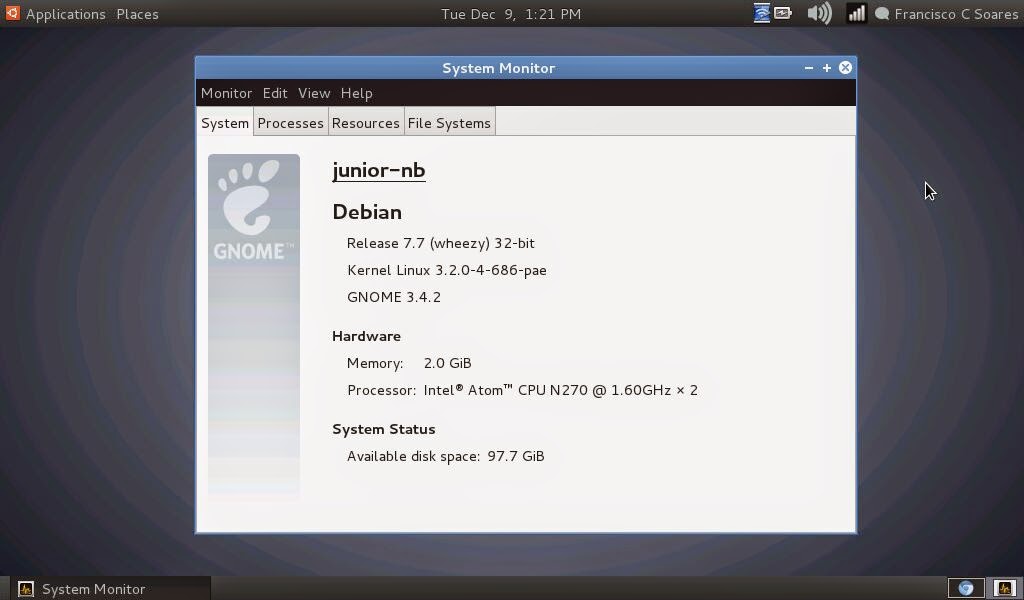
Task: Open the Monitor menu
Action: tap(226, 93)
